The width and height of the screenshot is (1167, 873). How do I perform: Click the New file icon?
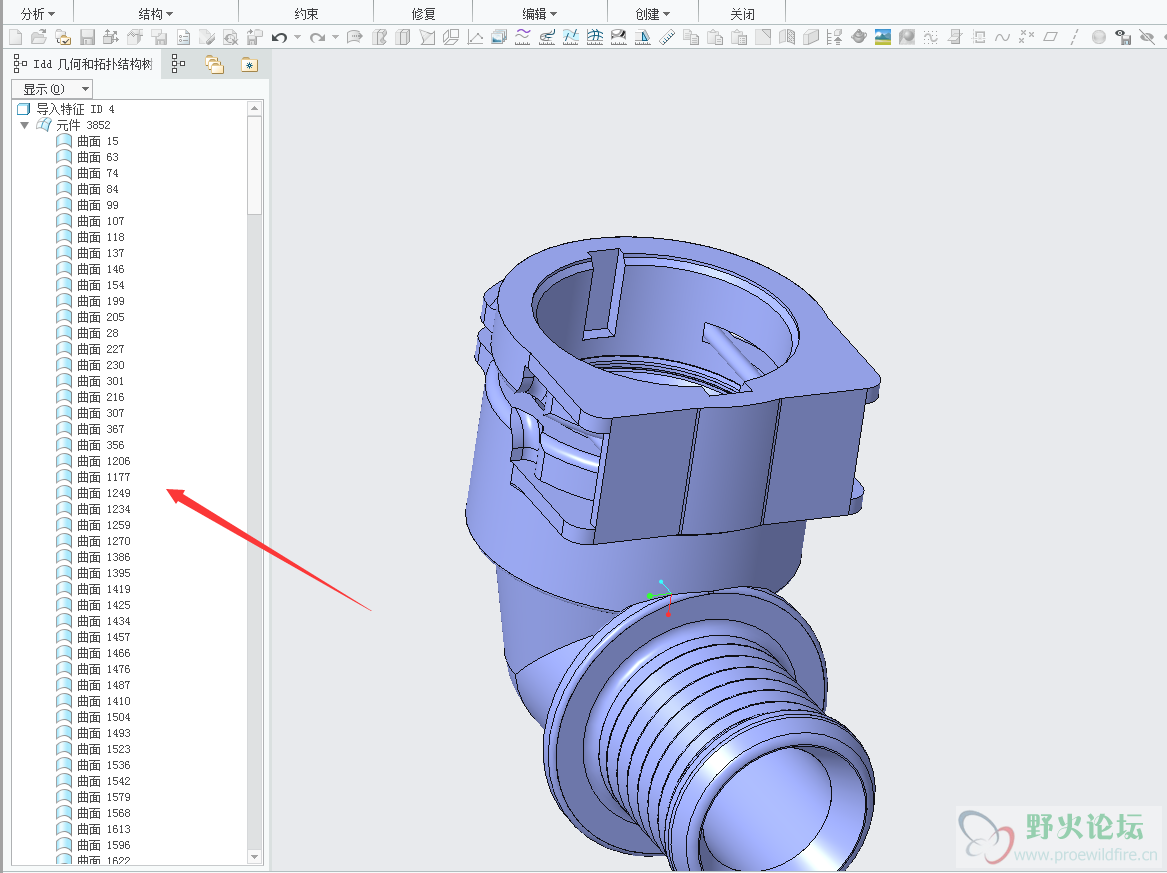click(x=16, y=36)
